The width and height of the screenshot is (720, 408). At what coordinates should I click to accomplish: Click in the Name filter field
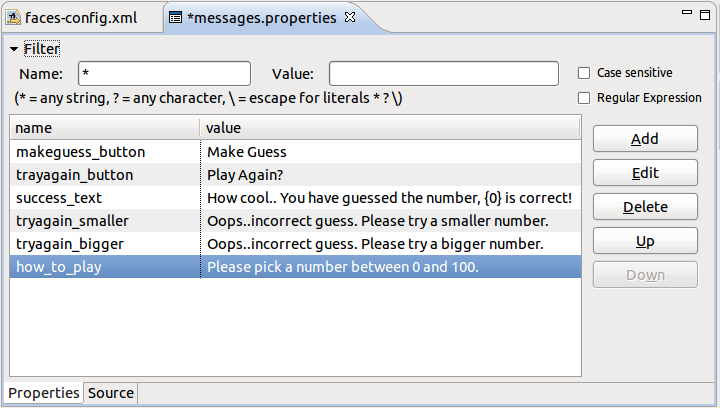164,74
